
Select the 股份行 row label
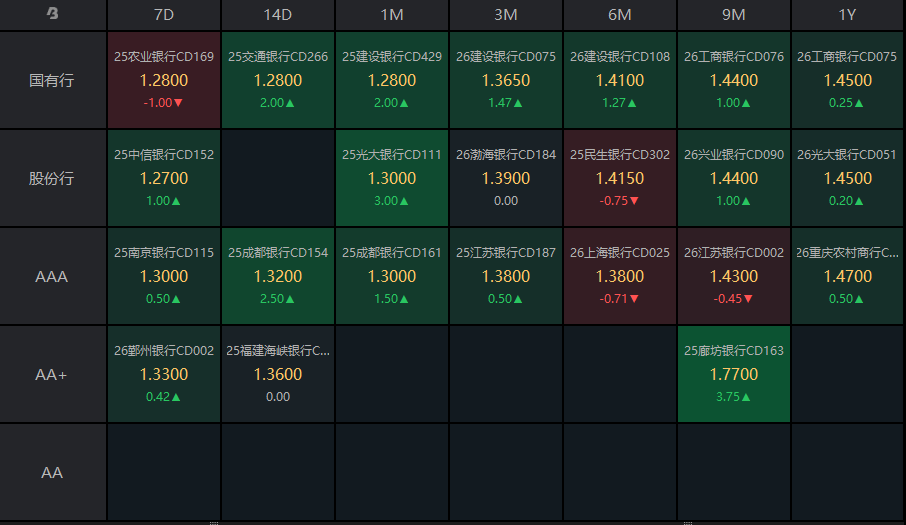click(x=53, y=178)
